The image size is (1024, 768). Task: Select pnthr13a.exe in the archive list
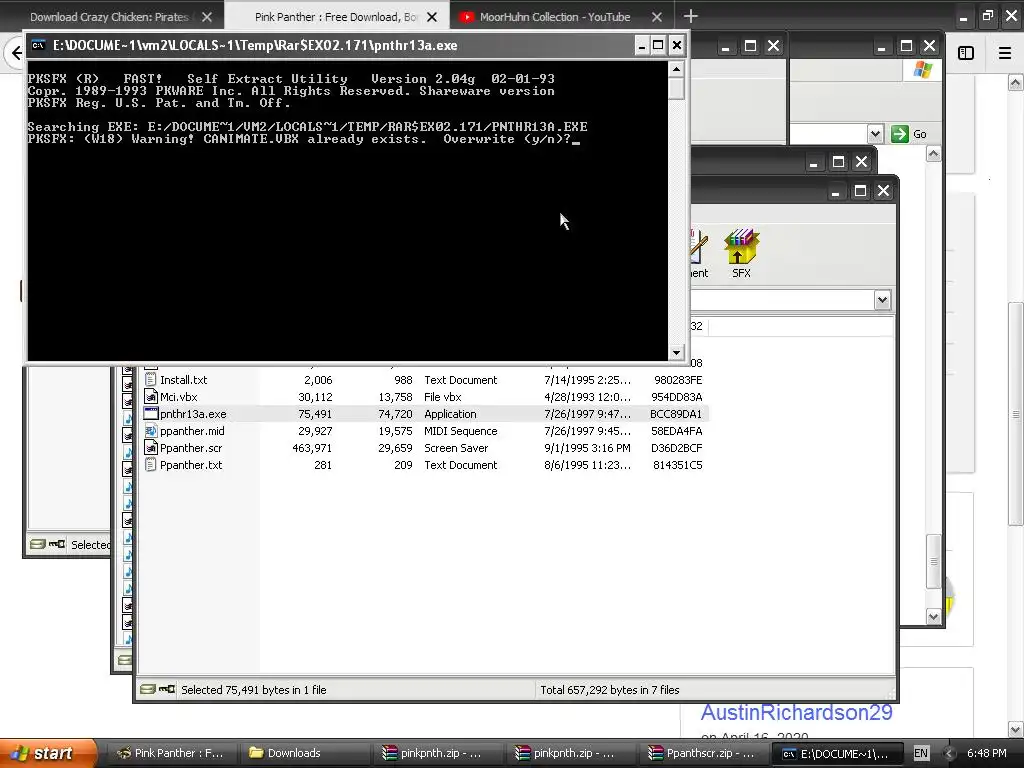coord(425,414)
